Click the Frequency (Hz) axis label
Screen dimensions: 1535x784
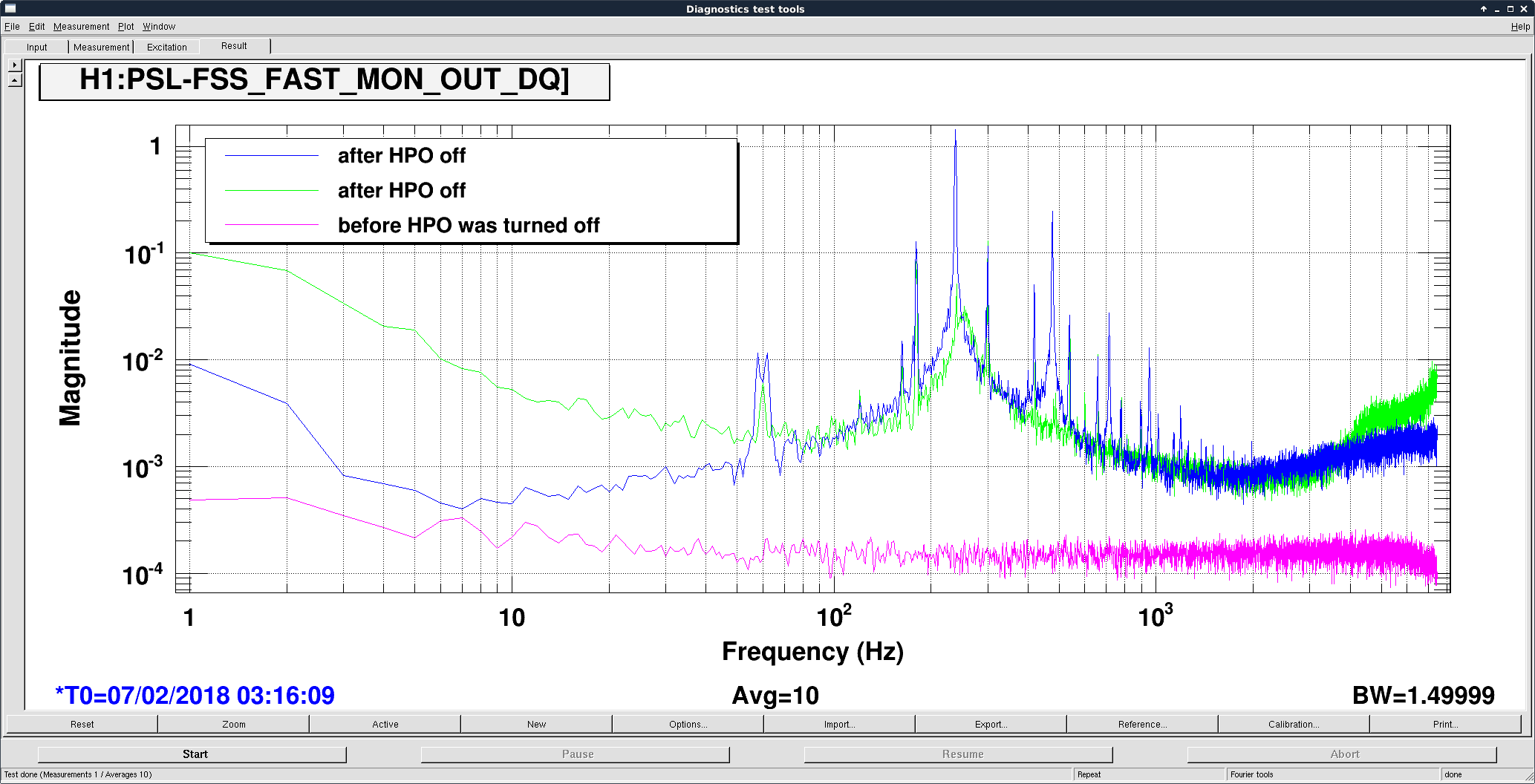[x=812, y=651]
